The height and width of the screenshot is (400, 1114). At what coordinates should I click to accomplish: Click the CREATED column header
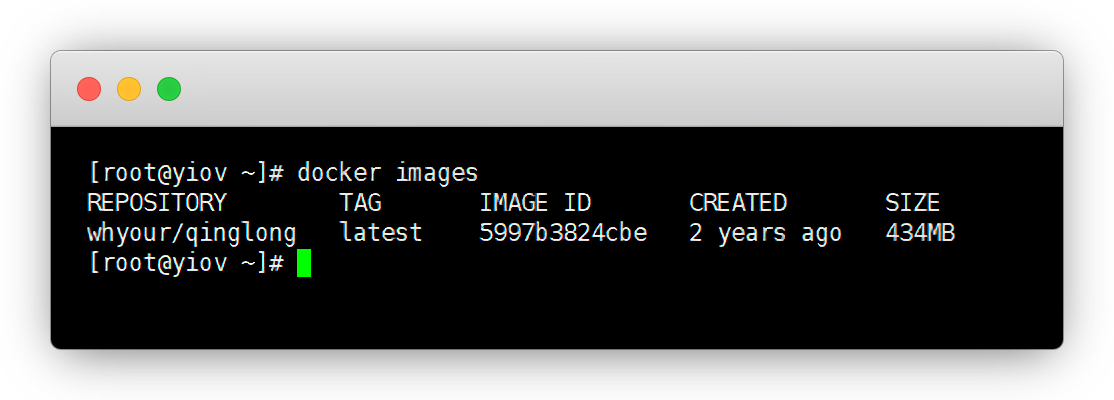(738, 203)
